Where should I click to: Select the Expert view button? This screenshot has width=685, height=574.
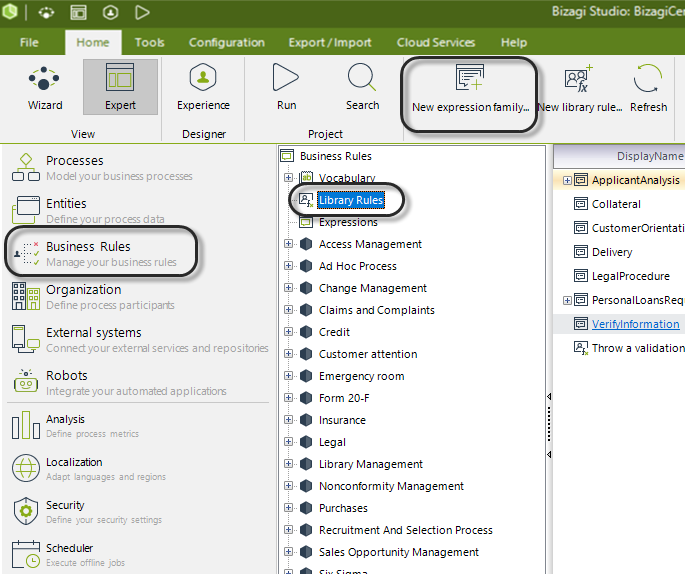(120, 87)
